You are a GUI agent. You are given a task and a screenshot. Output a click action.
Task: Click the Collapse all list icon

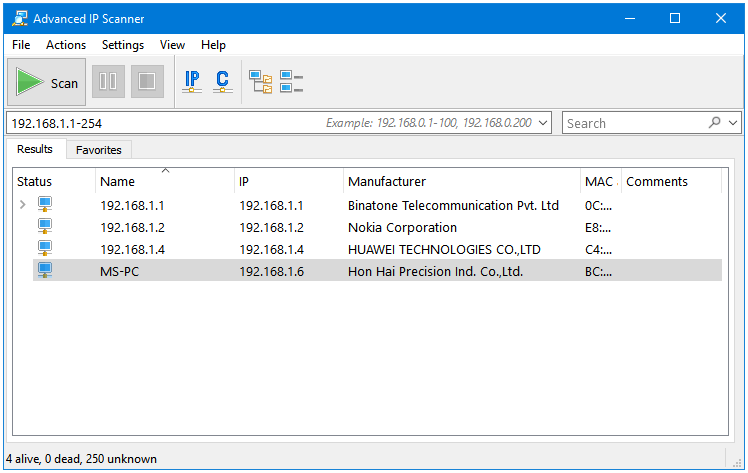[291, 82]
